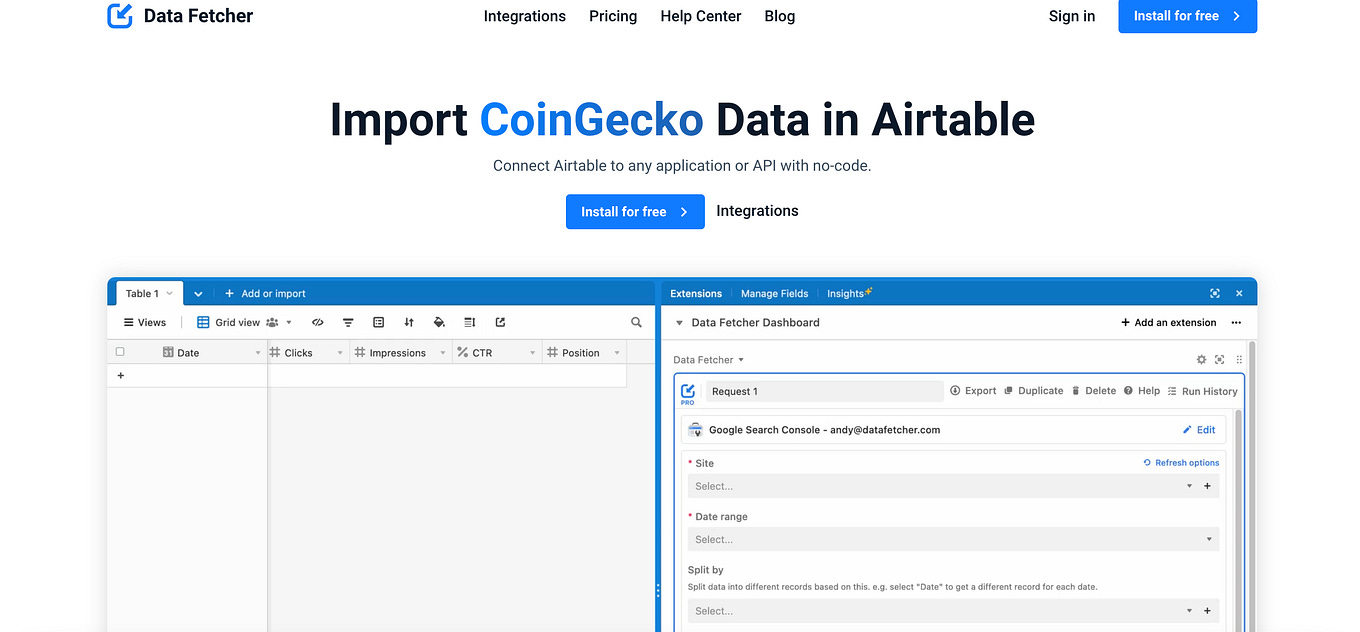
Task: Click Duplicate request
Action: coord(1033,391)
